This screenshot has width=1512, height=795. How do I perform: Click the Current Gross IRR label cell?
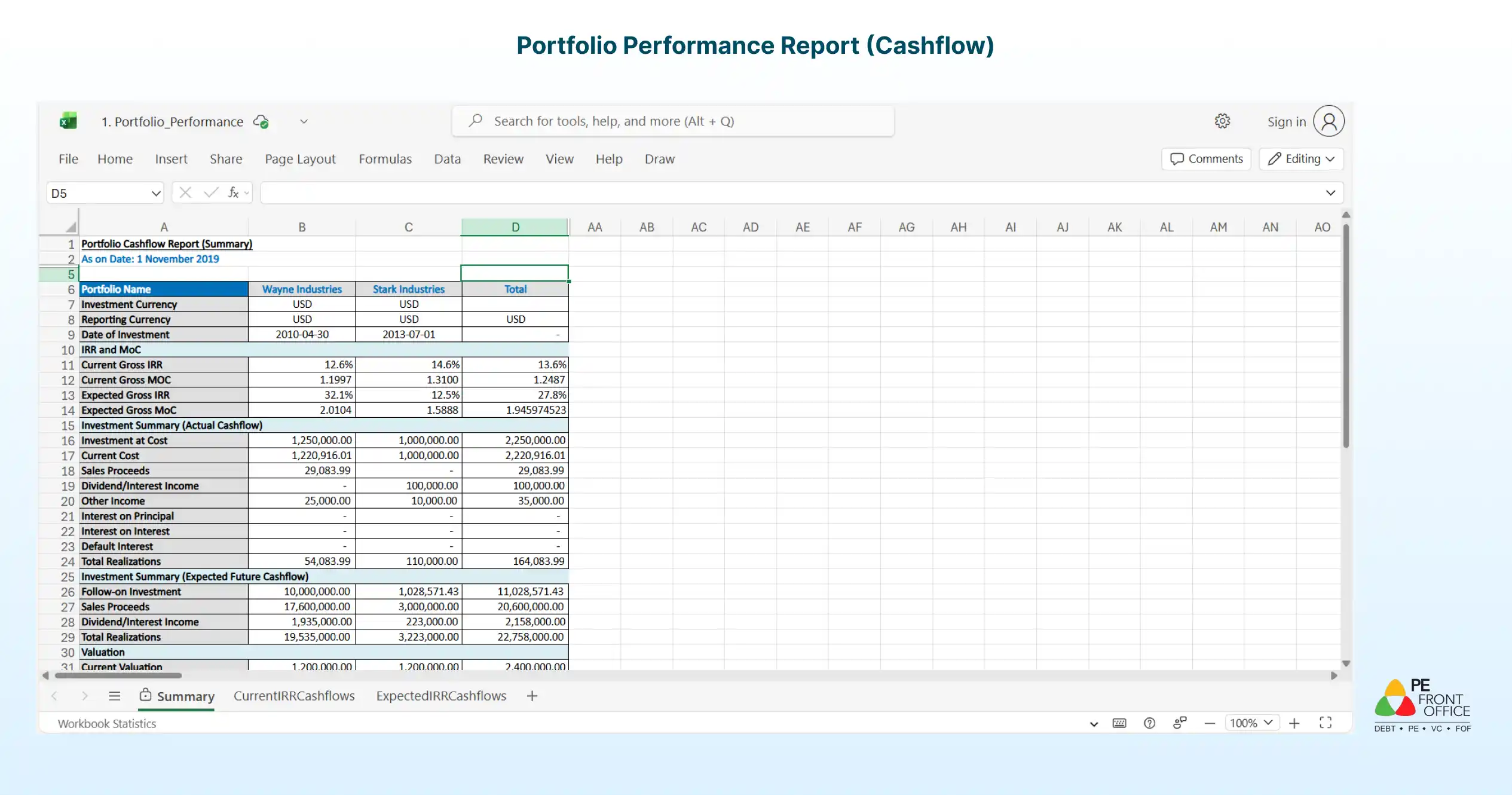click(164, 365)
